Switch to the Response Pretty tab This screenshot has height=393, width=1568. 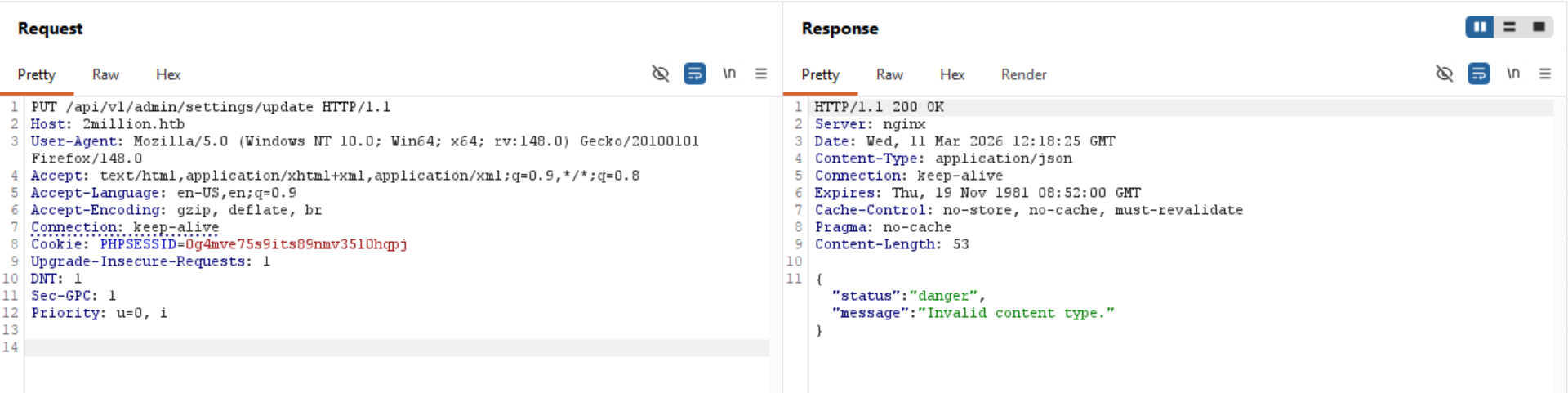821,74
